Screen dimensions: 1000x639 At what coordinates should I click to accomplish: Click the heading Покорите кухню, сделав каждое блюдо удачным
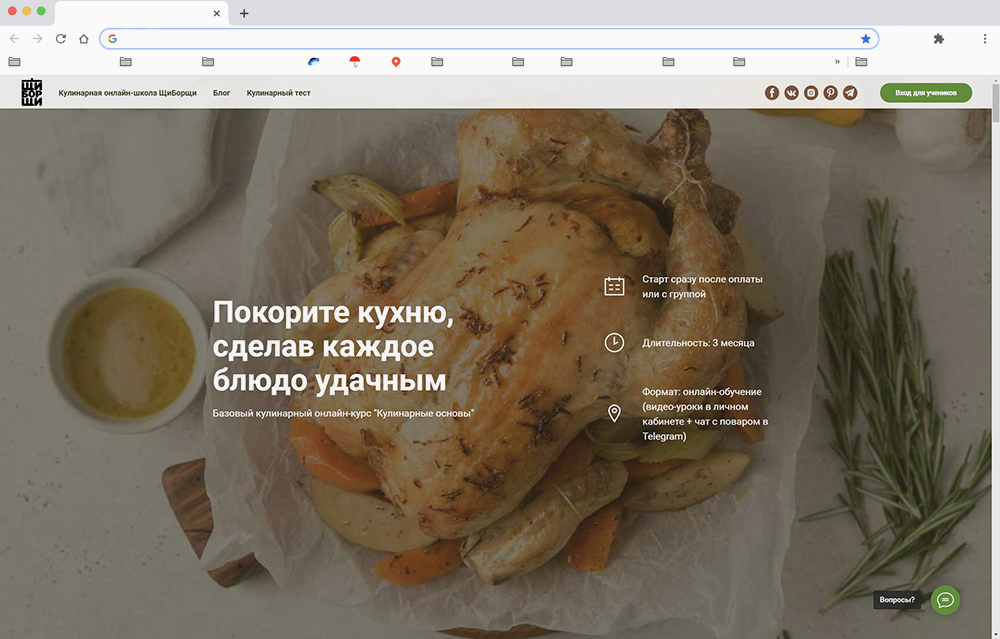333,346
